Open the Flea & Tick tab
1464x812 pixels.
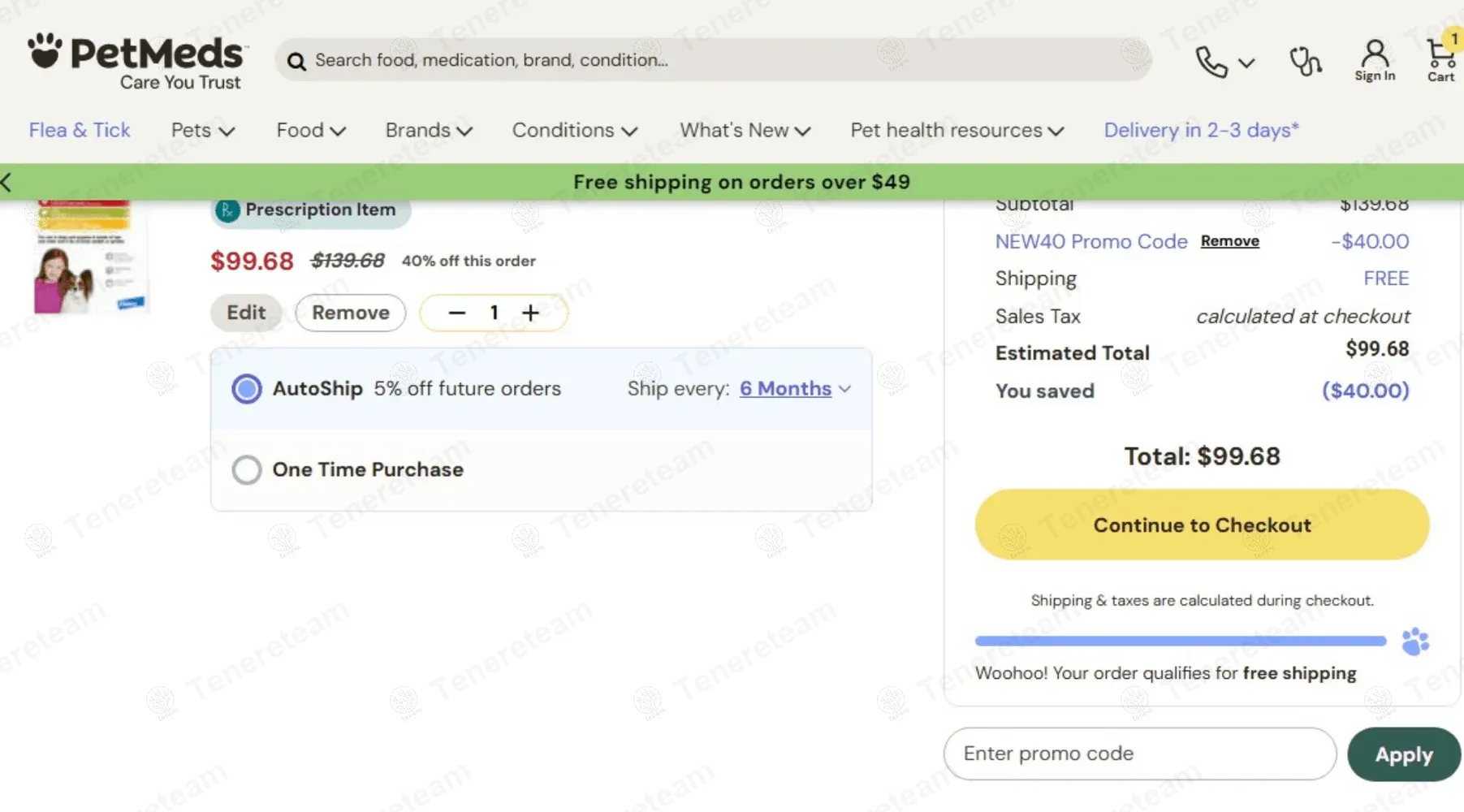(x=80, y=131)
